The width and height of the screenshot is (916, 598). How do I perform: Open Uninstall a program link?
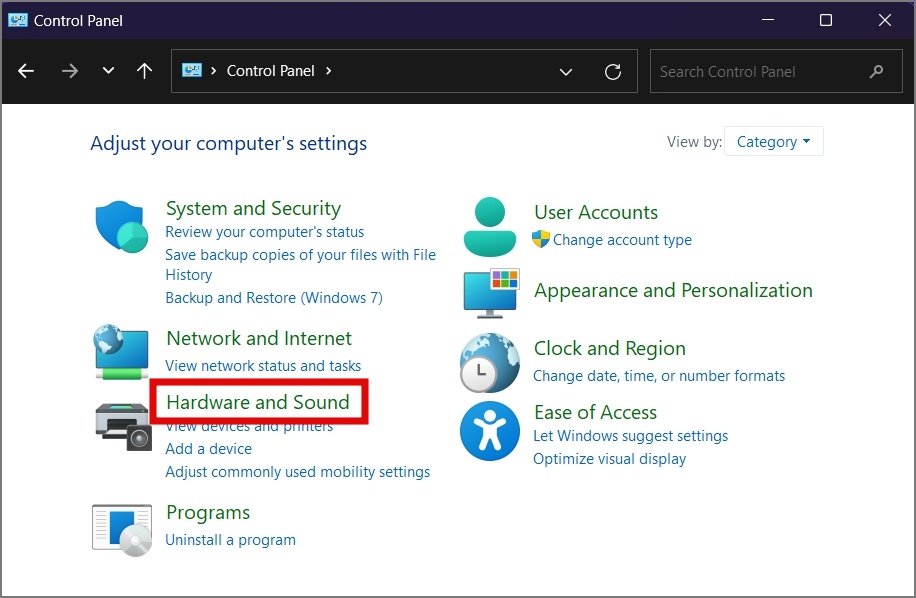[x=230, y=540]
